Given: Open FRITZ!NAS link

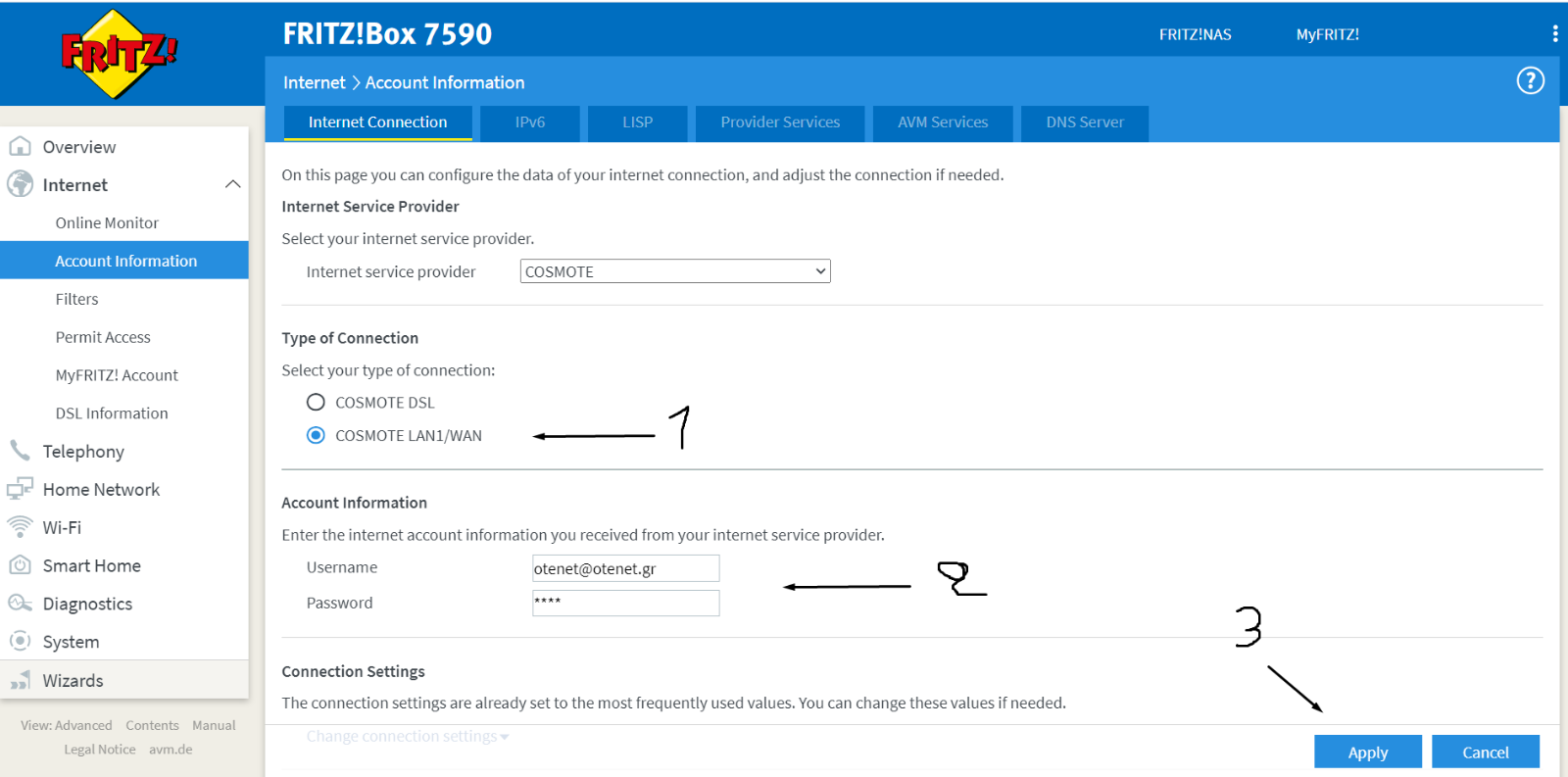Looking at the screenshot, I should pos(1195,34).
